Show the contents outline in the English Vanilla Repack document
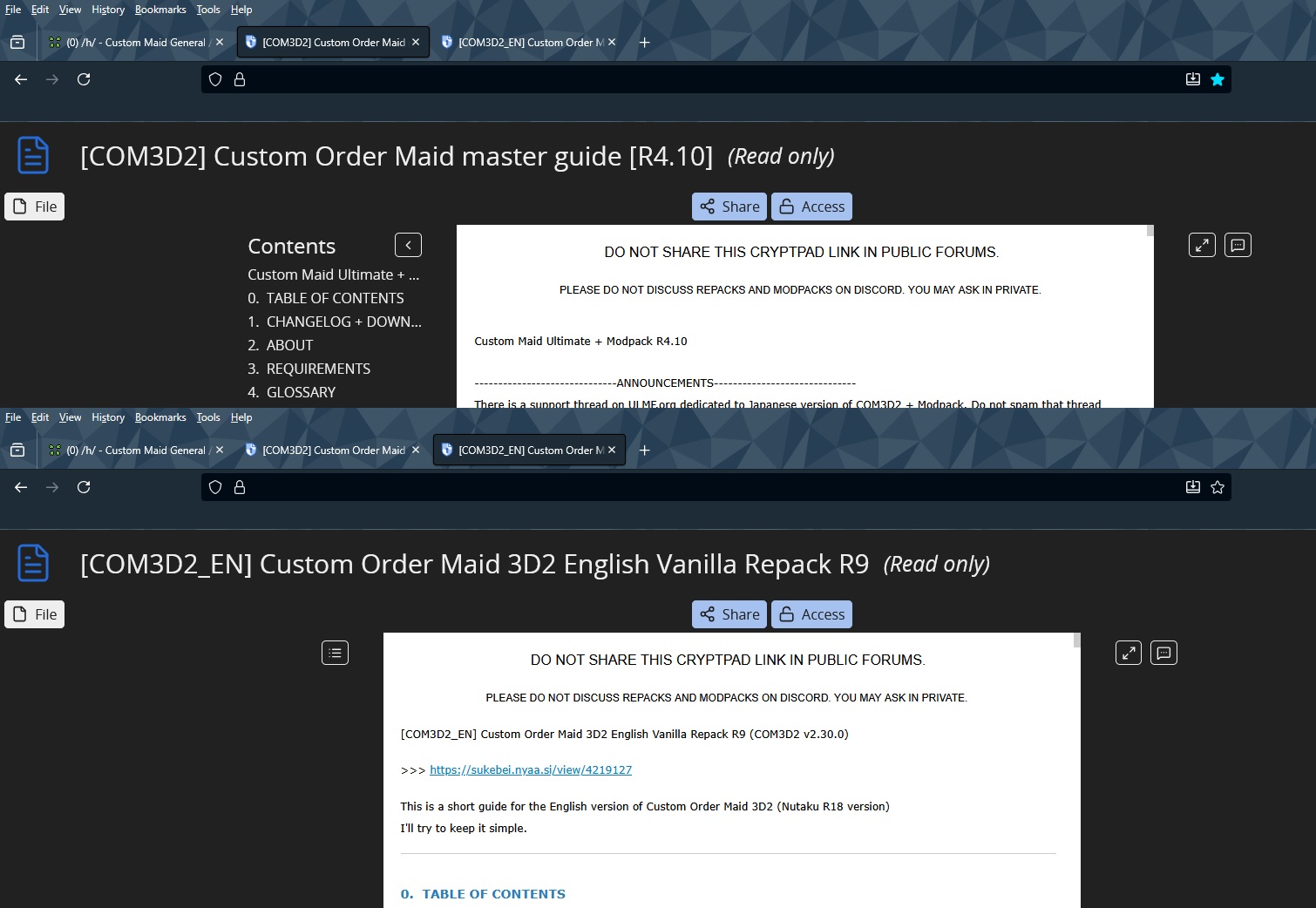The width and height of the screenshot is (1316, 908). [335, 653]
